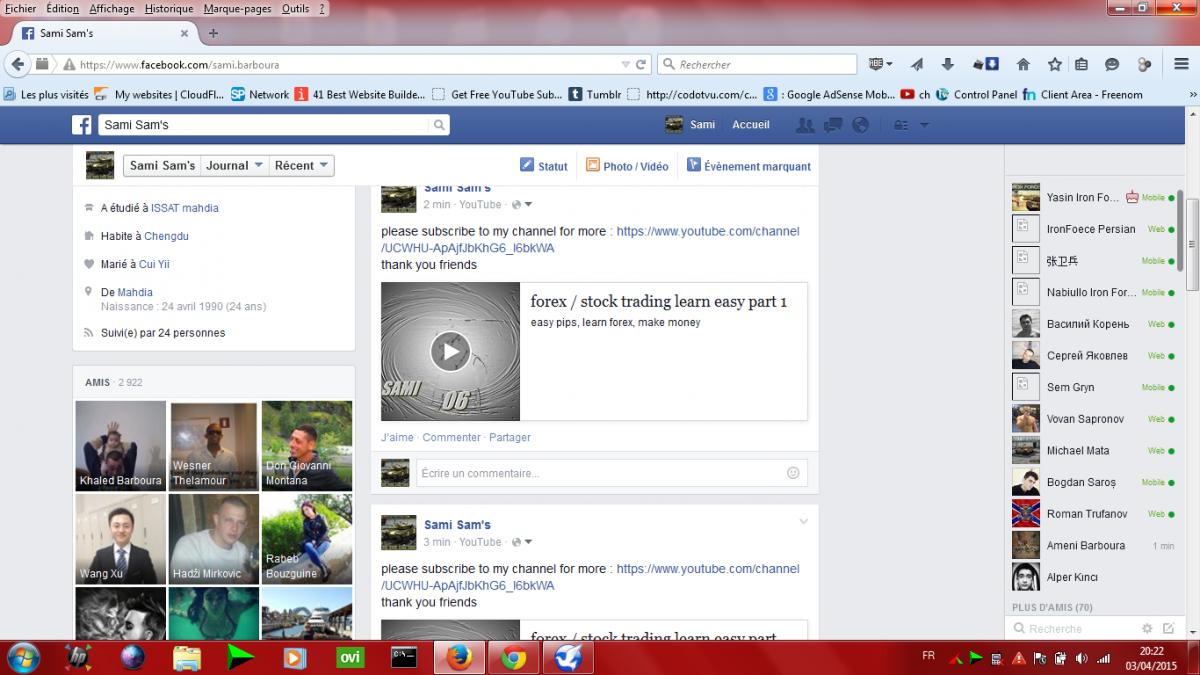Click the Firefox back arrow button
This screenshot has height=675, width=1200.
16,64
